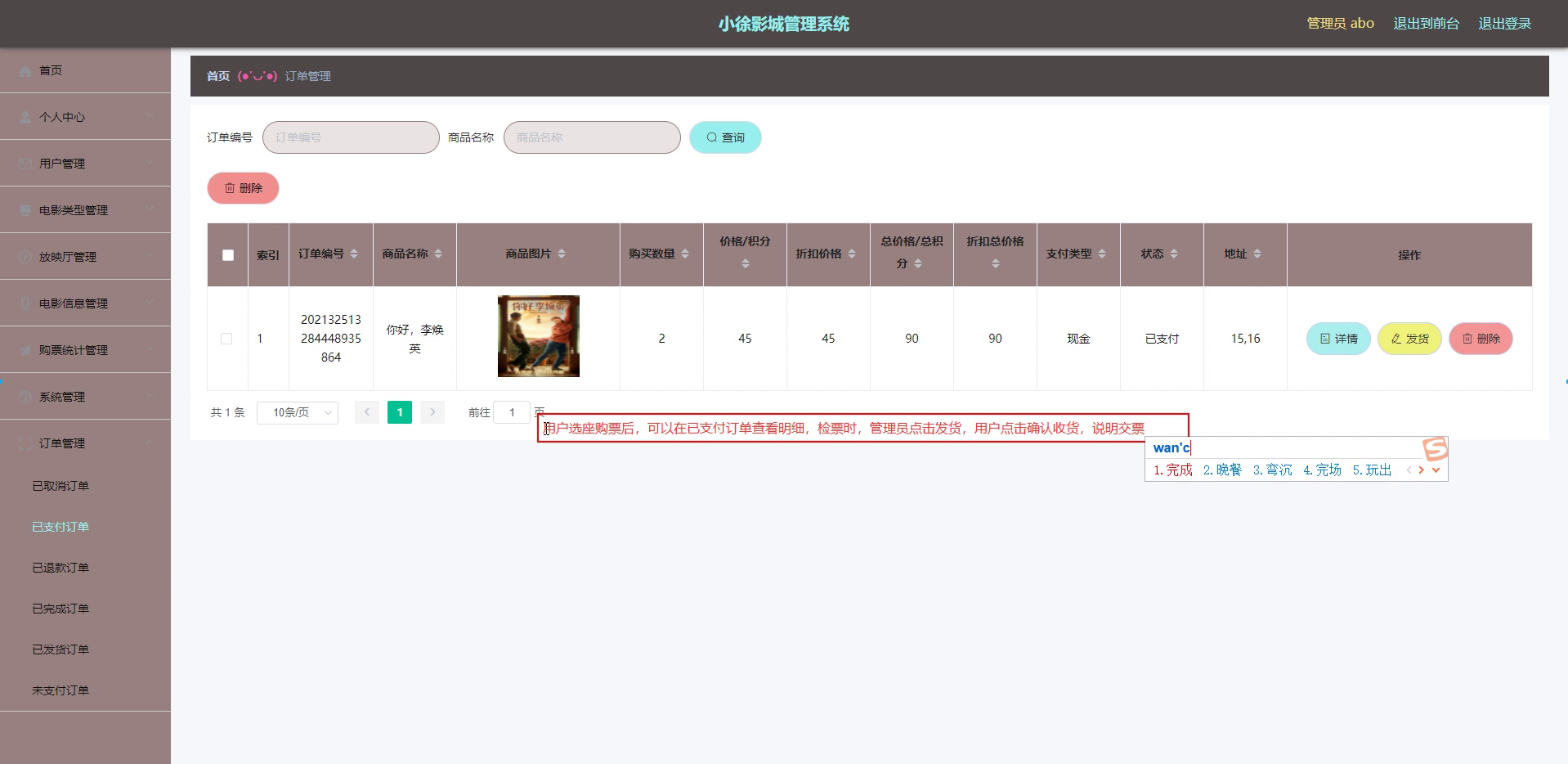Click 删除 in the order row actions
This screenshot has width=1568, height=764.
[1481, 339]
